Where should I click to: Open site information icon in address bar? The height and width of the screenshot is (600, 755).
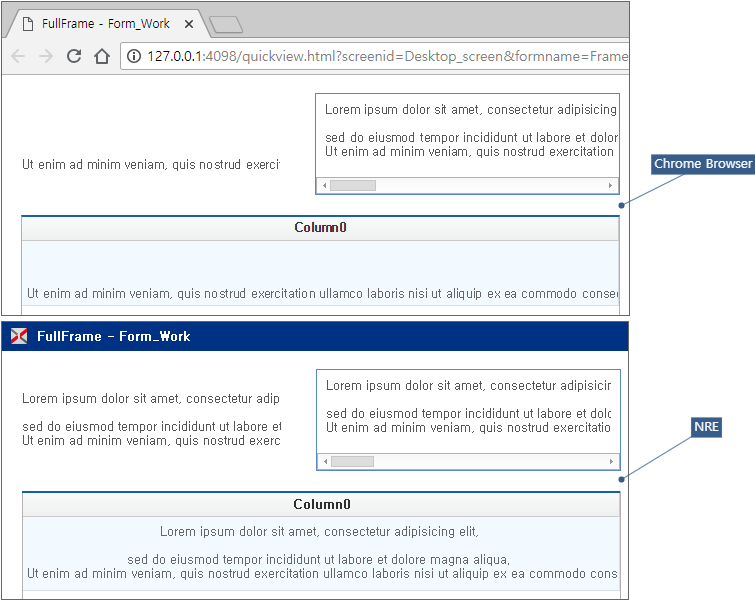135,56
